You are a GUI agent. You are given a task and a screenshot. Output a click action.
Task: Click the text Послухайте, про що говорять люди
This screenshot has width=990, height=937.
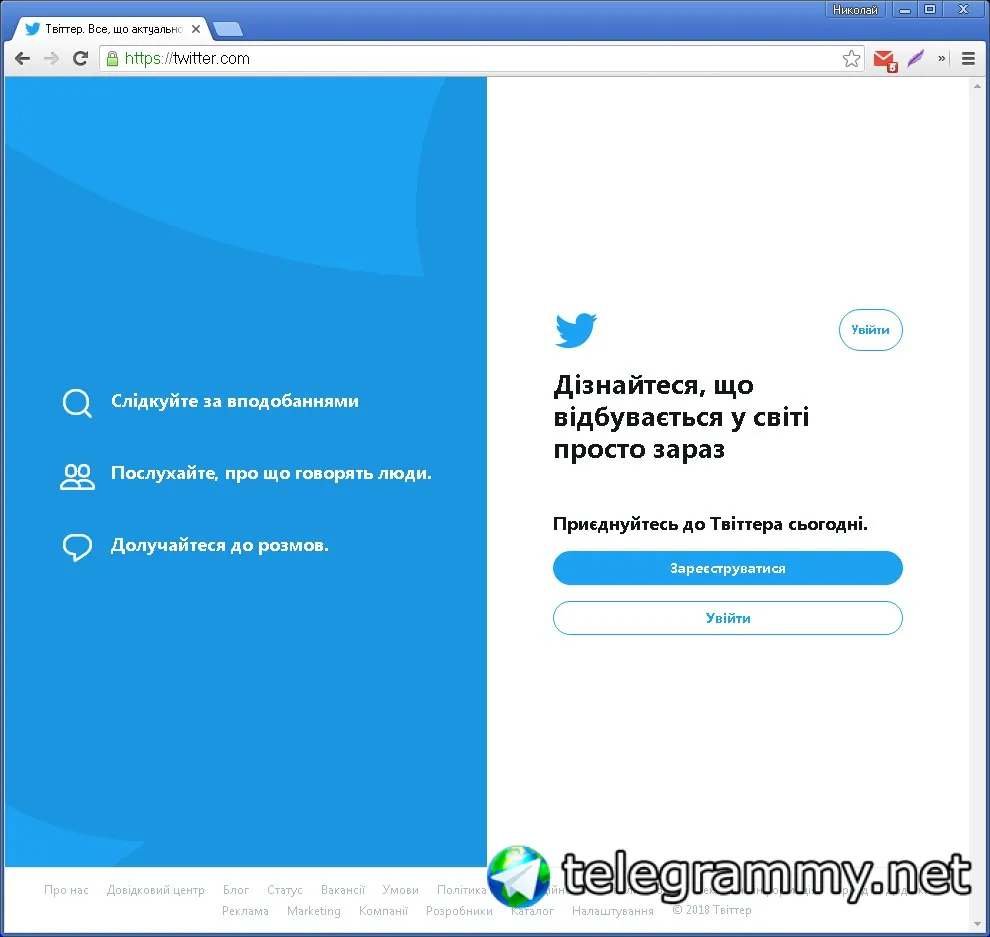[271, 474]
